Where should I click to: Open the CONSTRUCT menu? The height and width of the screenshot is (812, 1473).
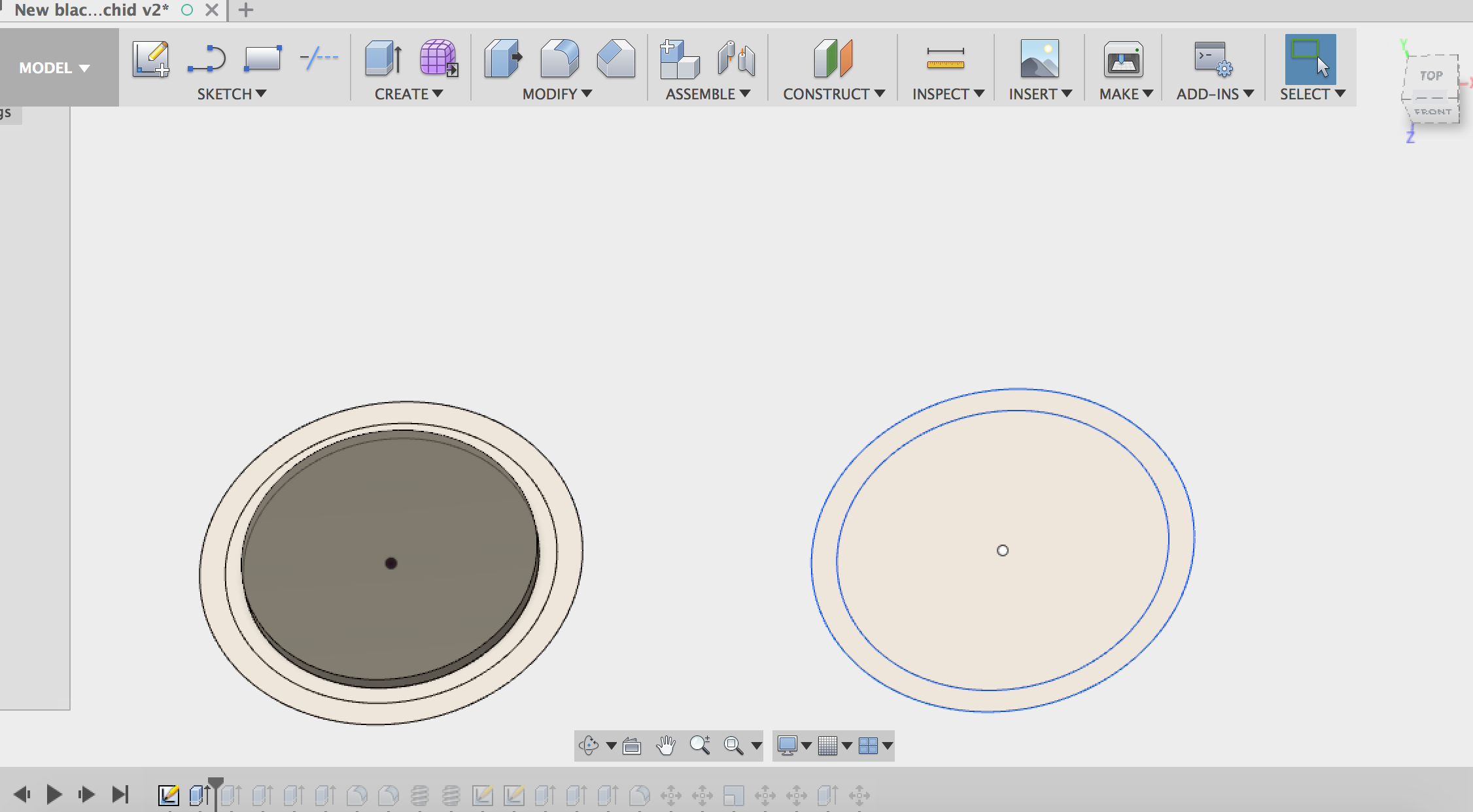pos(834,94)
